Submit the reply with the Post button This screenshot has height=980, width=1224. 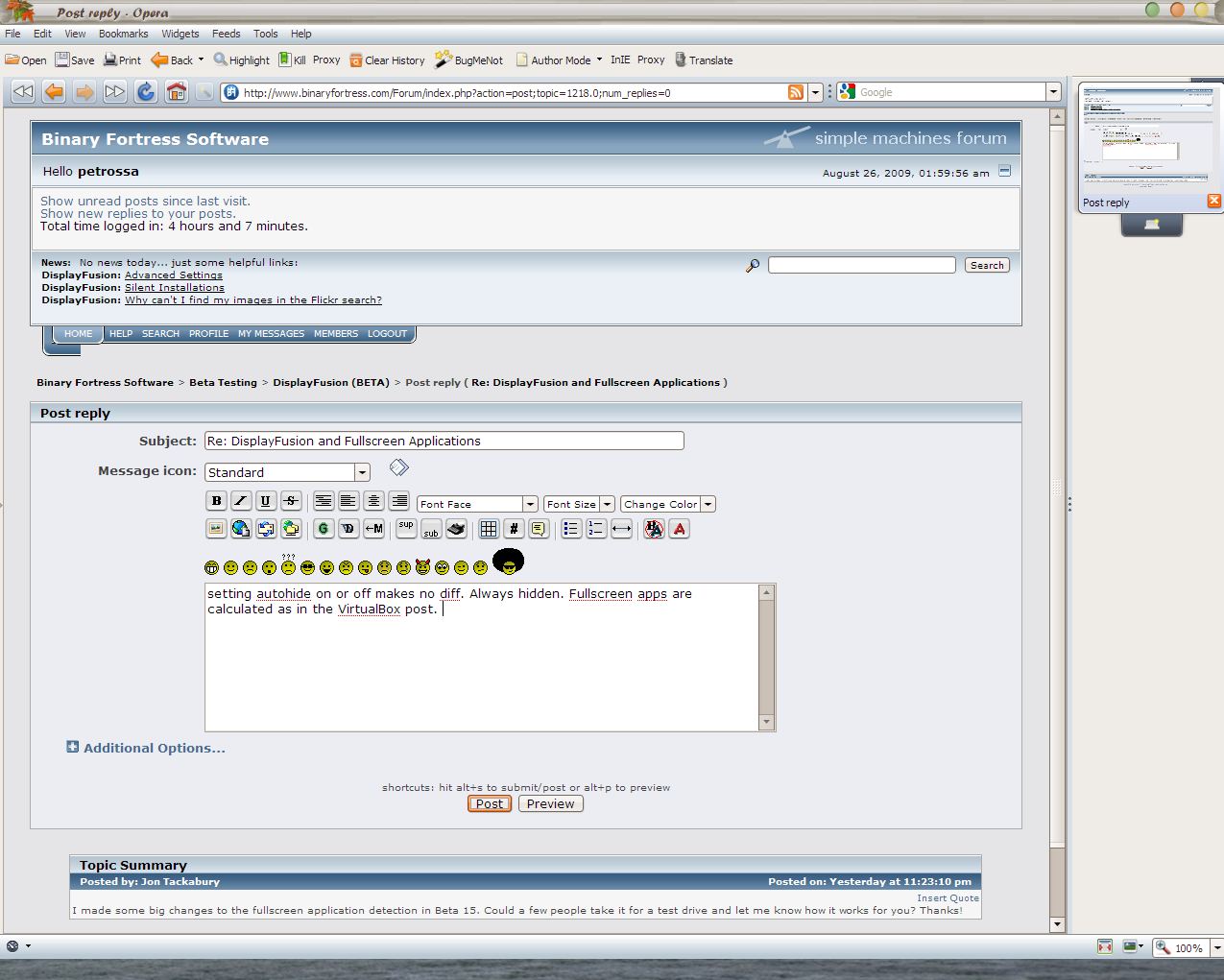pos(490,804)
